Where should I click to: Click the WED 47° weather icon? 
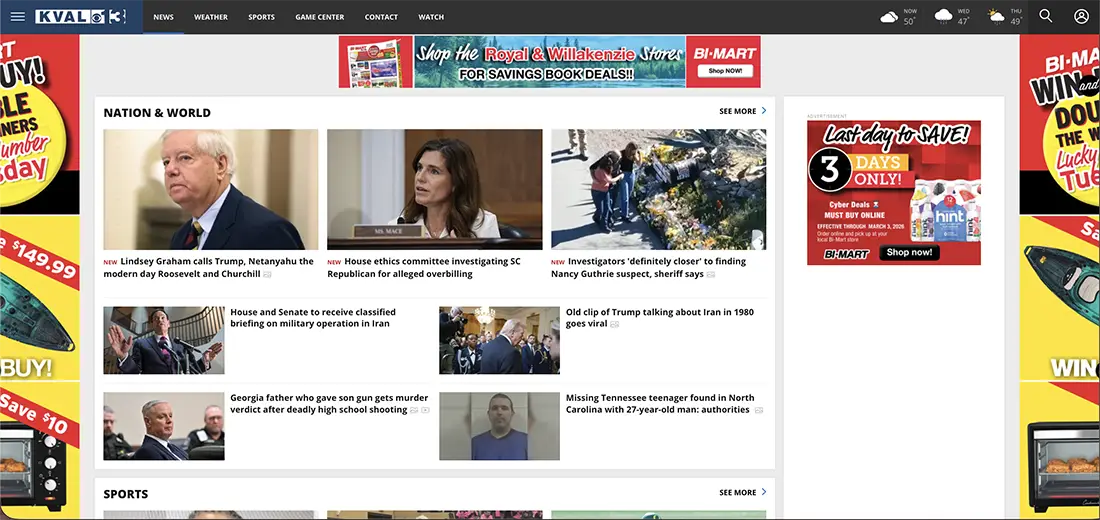[944, 16]
